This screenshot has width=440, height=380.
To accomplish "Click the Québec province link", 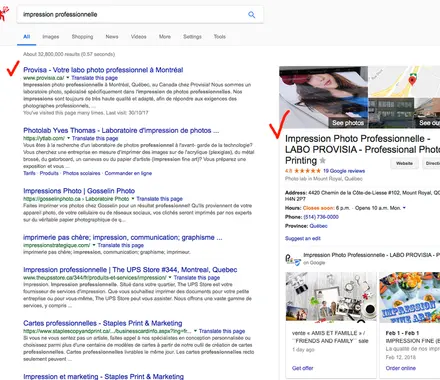I will (x=318, y=226).
